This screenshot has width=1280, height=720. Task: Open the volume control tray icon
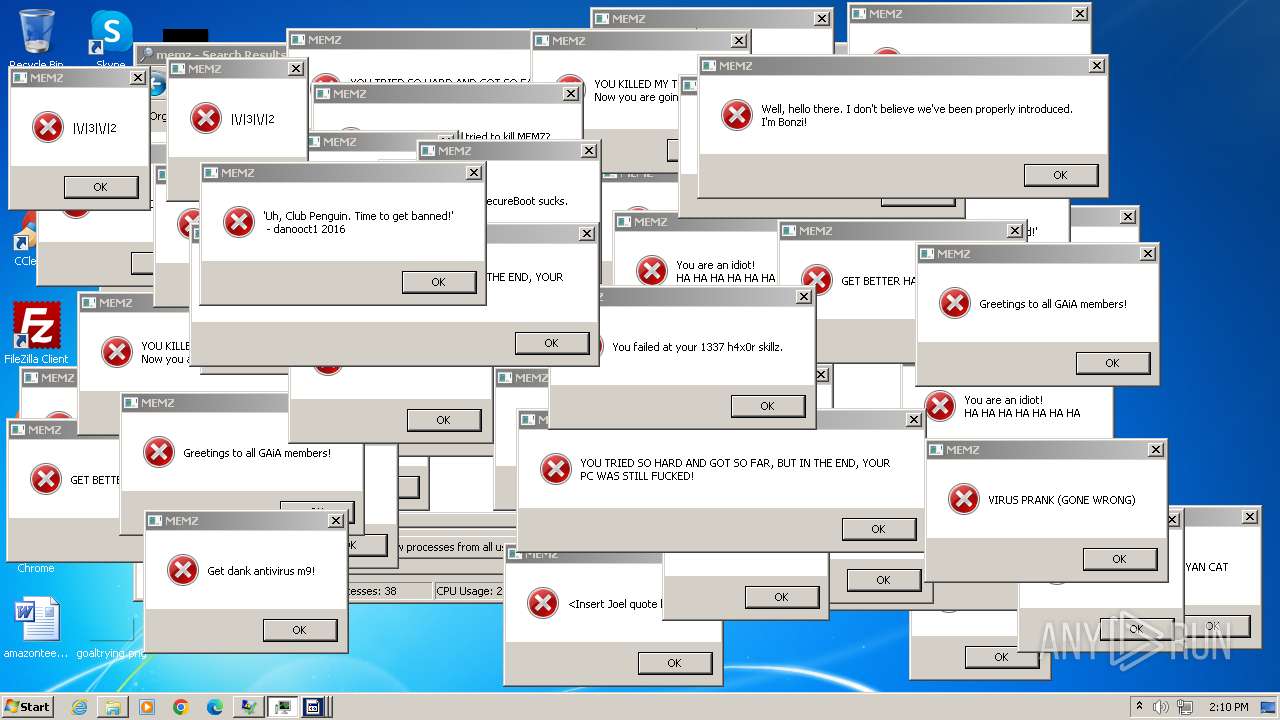click(1161, 707)
